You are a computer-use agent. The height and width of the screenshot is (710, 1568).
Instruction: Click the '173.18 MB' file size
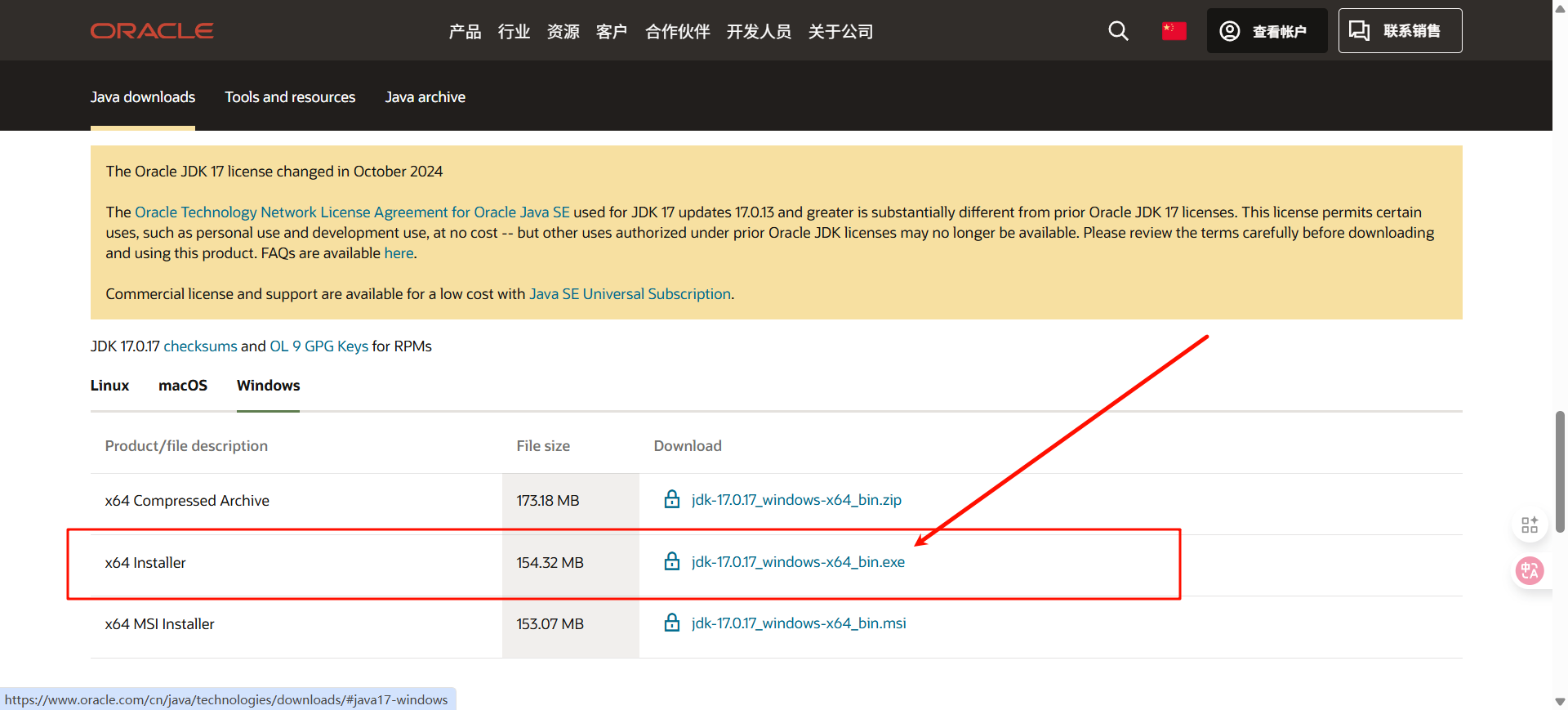pos(547,501)
